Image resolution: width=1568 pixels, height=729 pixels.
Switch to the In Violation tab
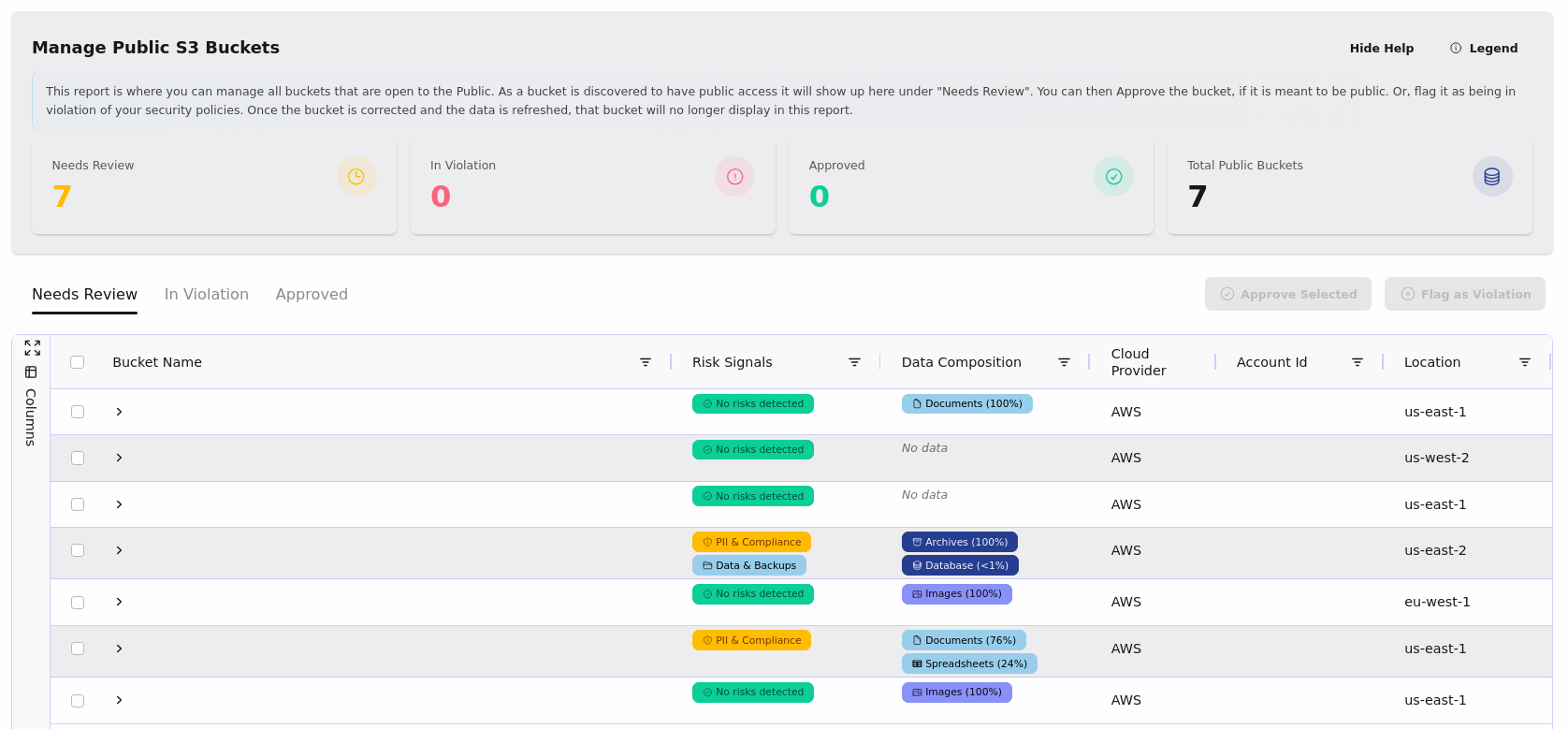coord(207,294)
